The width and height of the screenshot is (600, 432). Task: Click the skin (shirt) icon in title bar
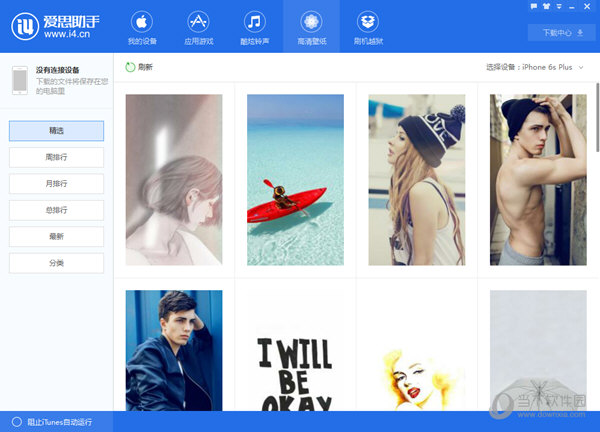[x=546, y=6]
